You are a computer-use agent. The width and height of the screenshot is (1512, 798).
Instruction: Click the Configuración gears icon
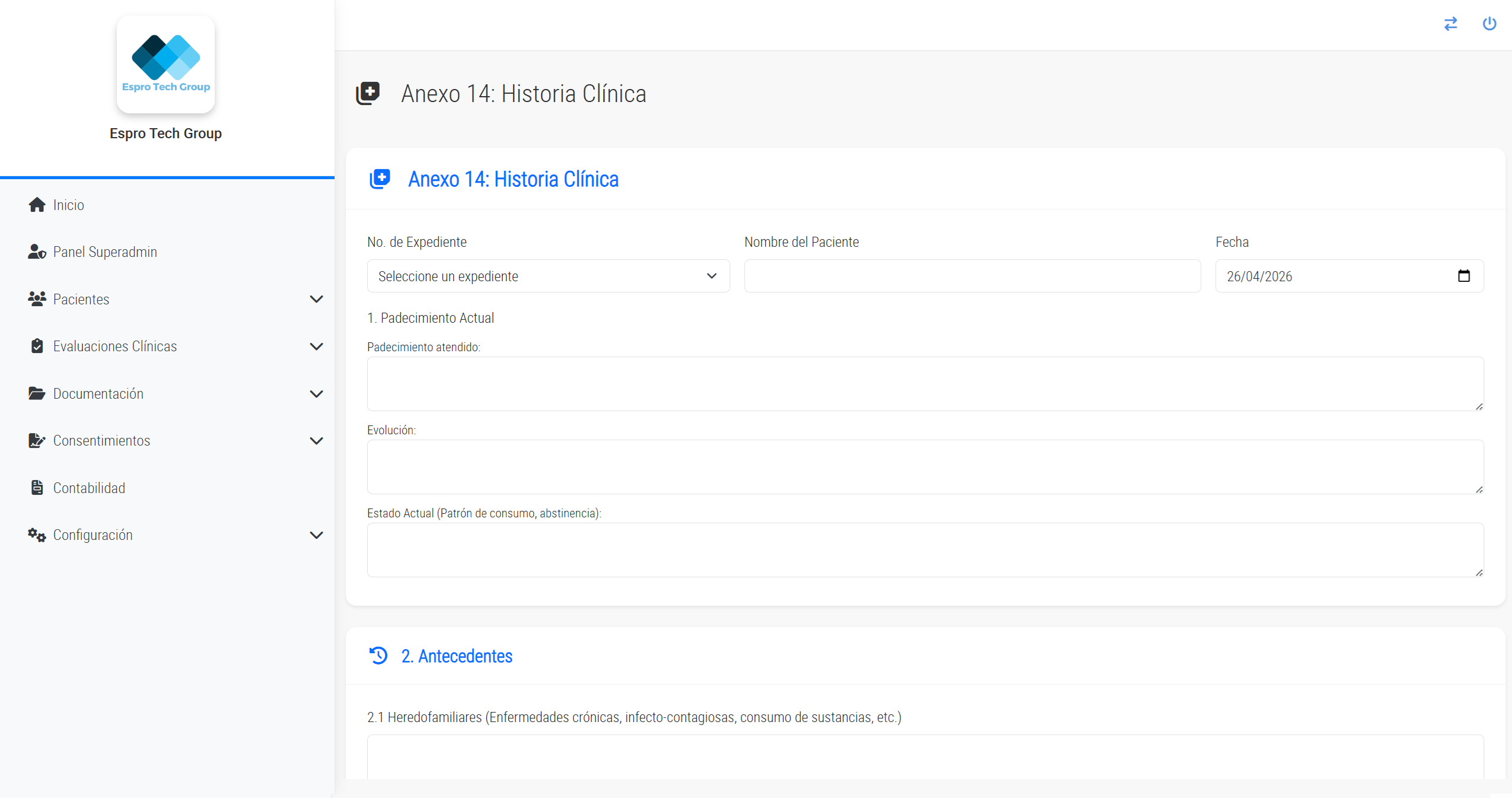(x=37, y=535)
